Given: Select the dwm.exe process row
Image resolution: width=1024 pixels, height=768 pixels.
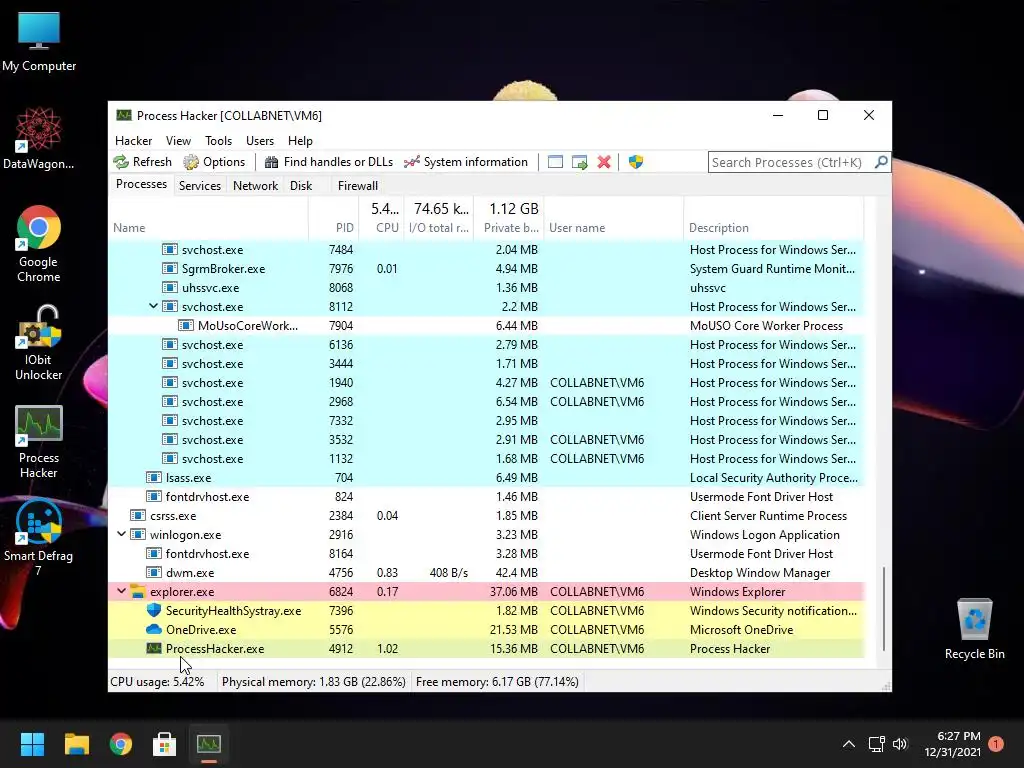Looking at the screenshot, I should point(487,573).
